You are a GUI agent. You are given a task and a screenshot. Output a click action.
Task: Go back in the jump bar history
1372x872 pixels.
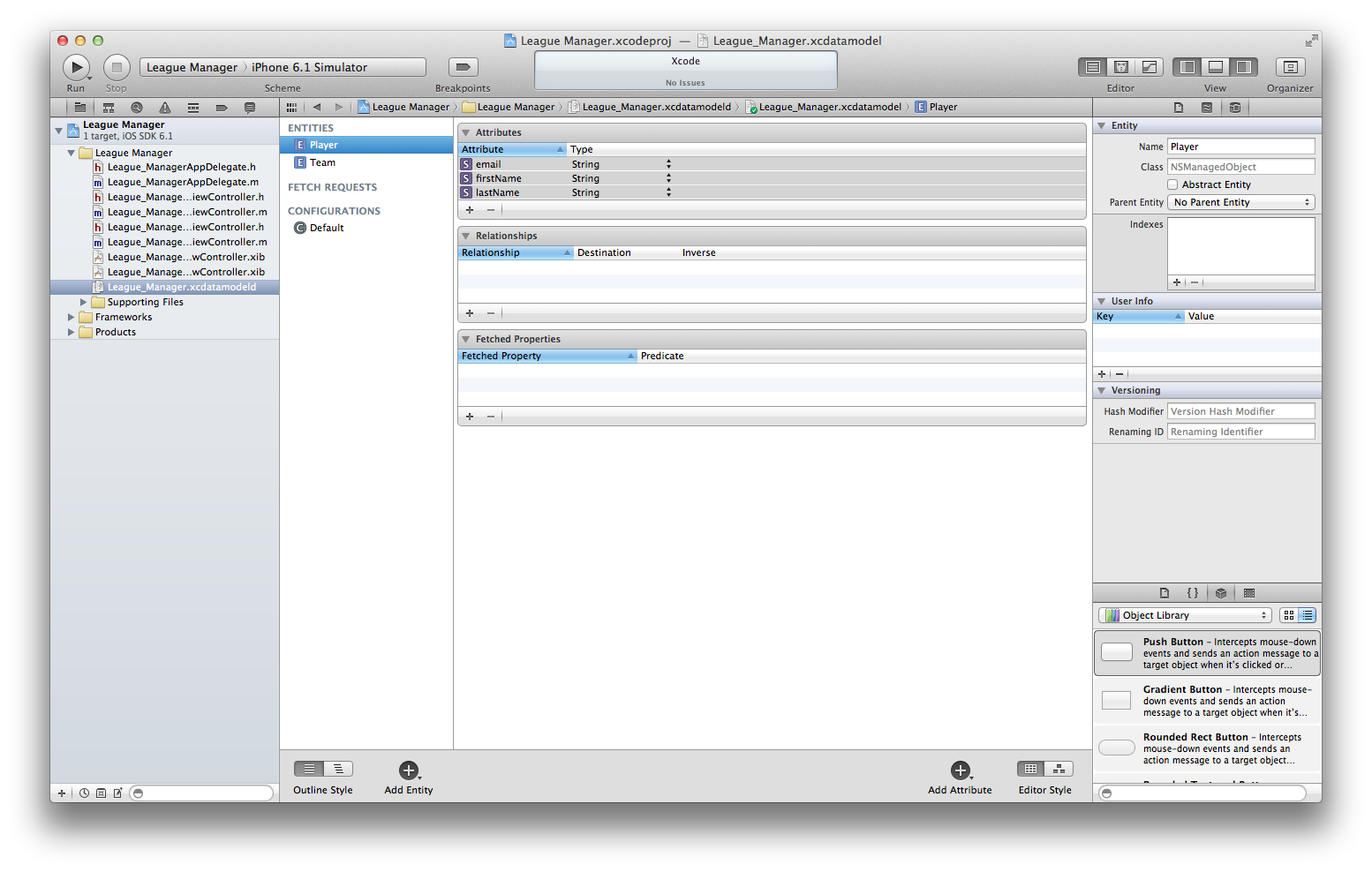coord(317,108)
